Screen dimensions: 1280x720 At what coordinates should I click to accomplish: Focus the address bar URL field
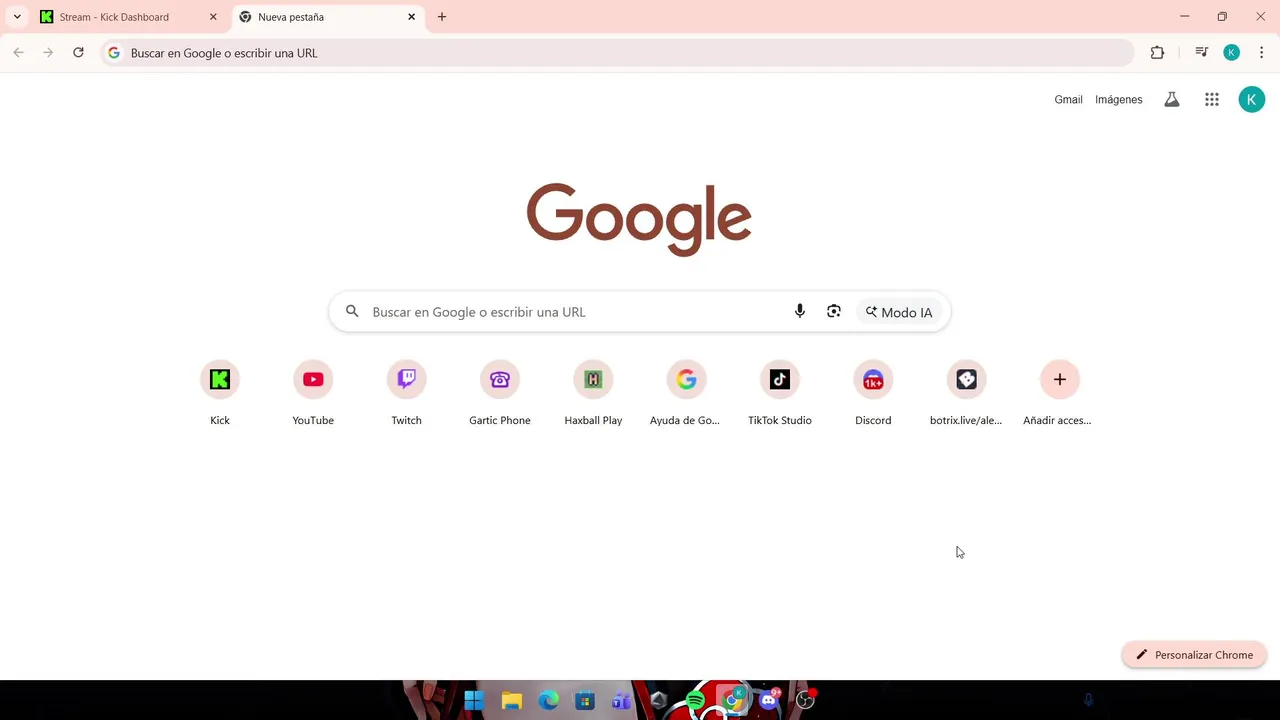(x=618, y=53)
